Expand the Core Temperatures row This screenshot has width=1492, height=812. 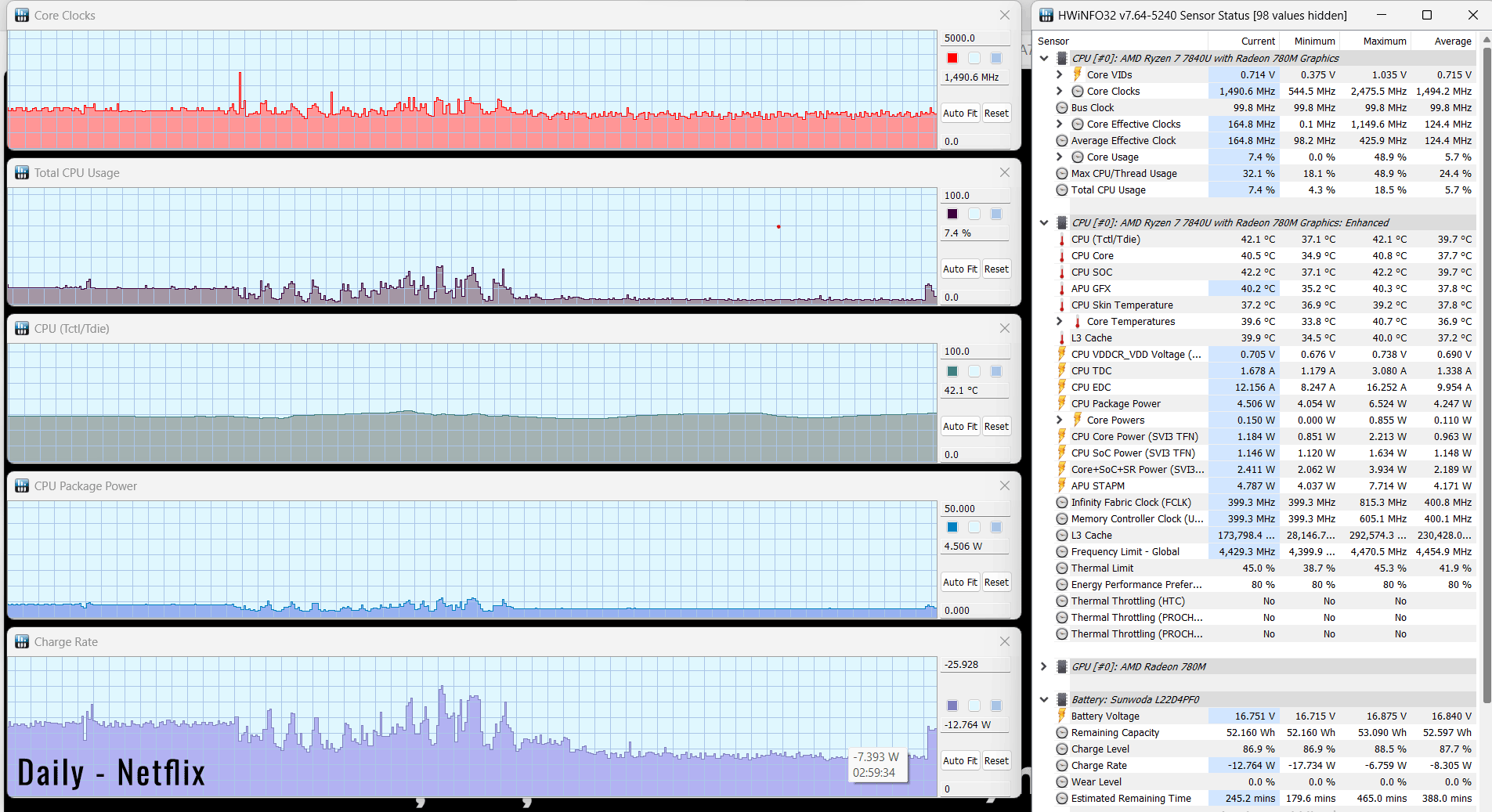[1060, 321]
